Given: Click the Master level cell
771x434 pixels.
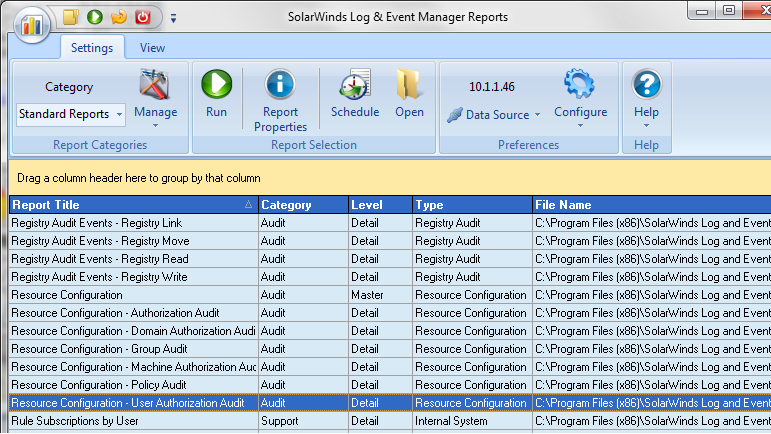Looking at the screenshot, I should coord(380,295).
